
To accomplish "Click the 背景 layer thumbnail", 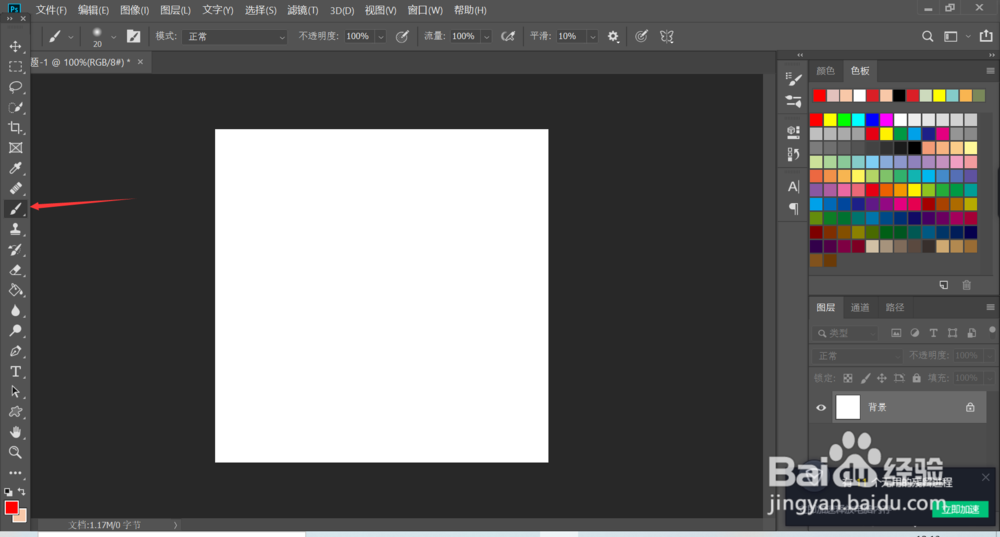I will tap(848, 408).
